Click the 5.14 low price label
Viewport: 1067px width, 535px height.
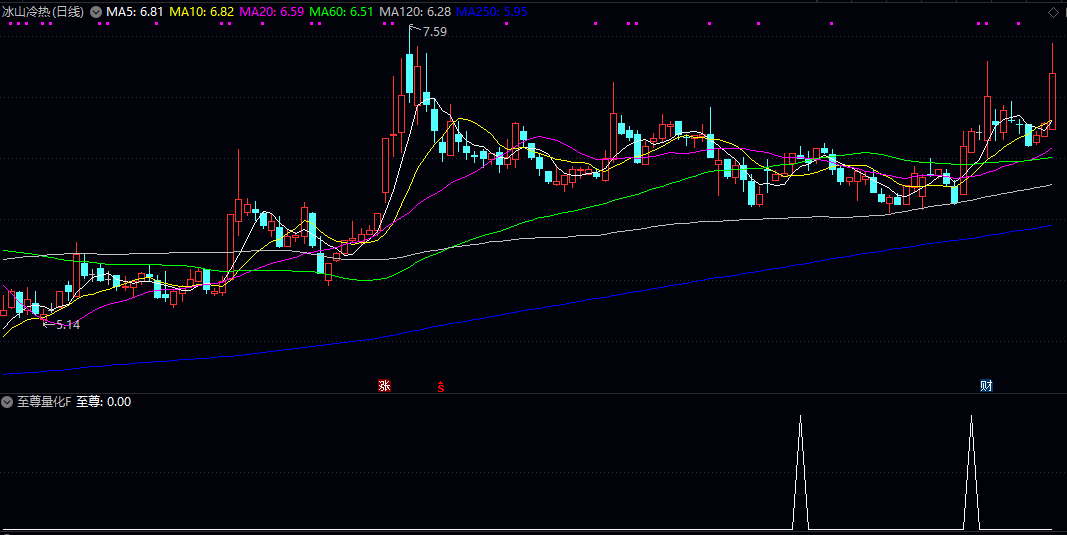(x=68, y=325)
